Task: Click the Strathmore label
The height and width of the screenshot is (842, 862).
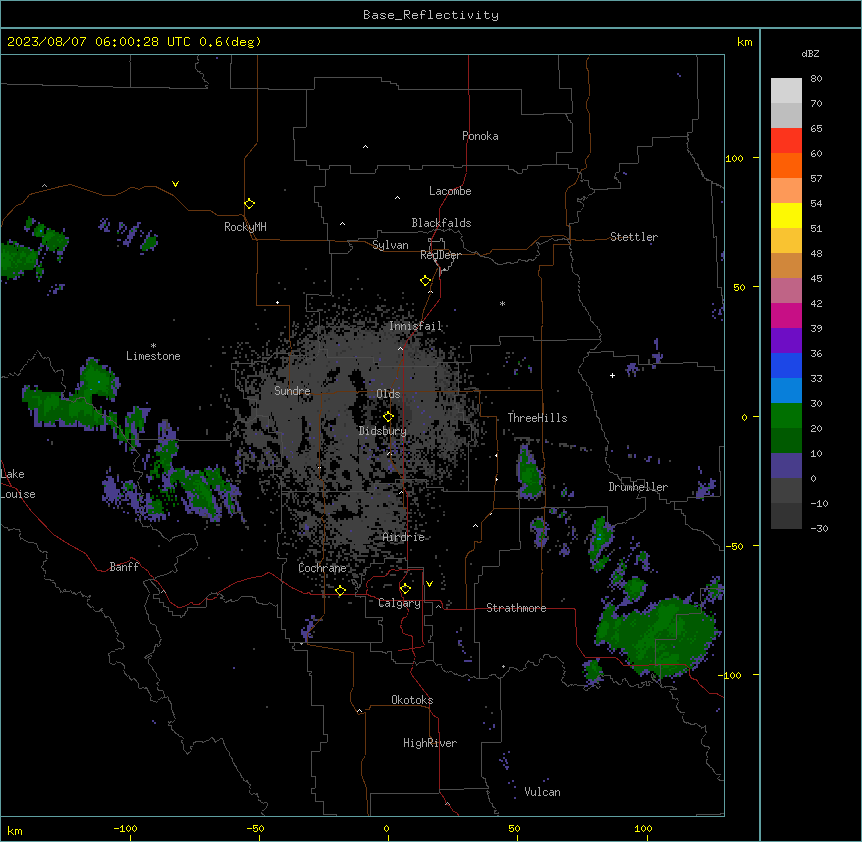Action: point(516,608)
